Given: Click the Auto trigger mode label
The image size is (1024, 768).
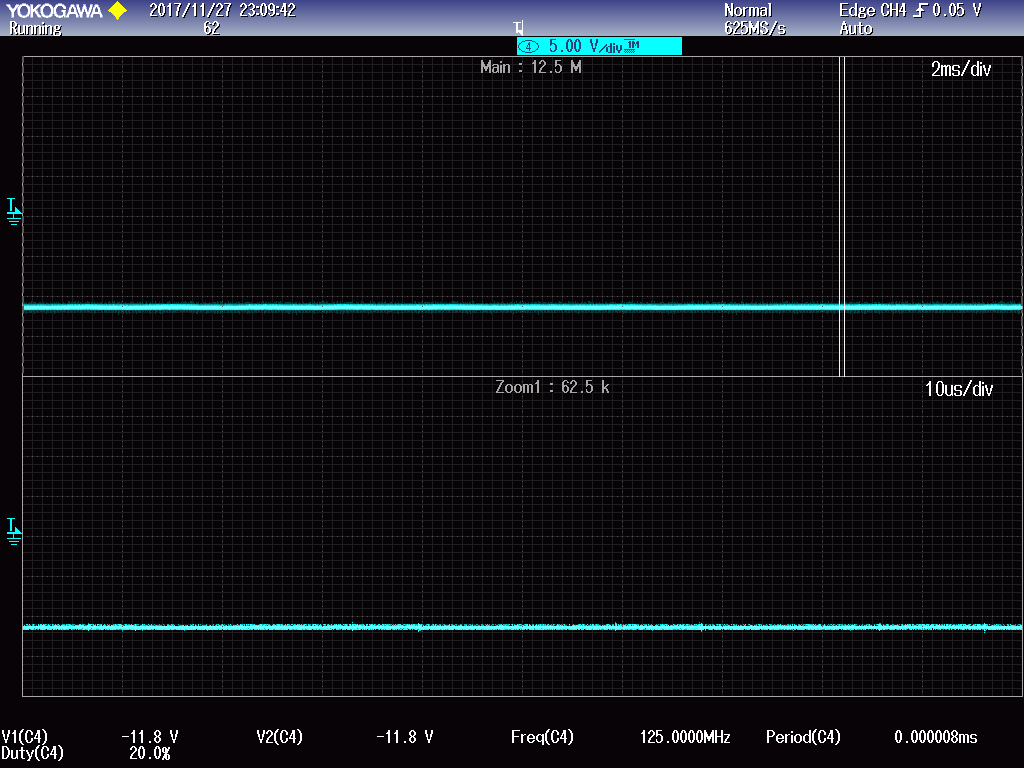Looking at the screenshot, I should pyautogui.click(x=856, y=28).
